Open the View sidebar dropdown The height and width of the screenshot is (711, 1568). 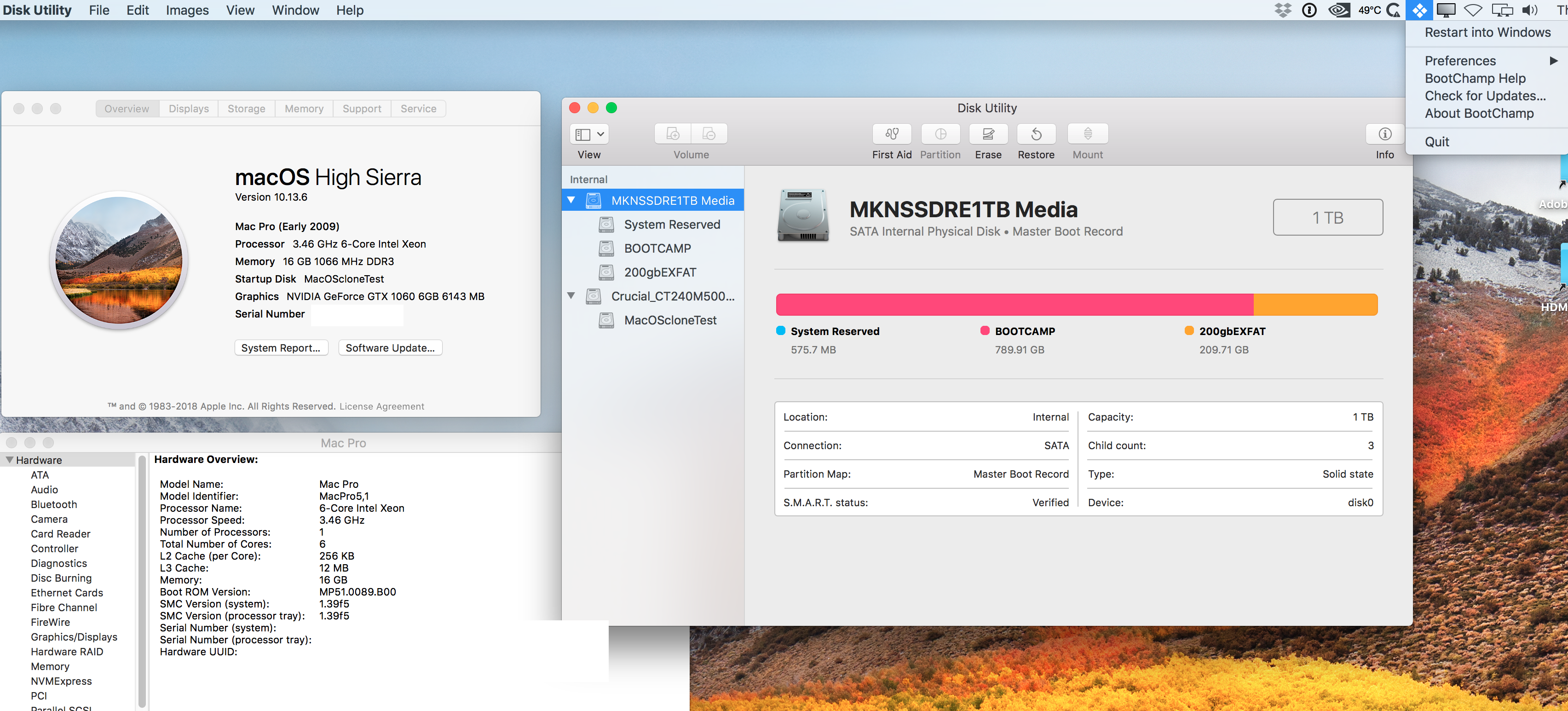tap(589, 134)
